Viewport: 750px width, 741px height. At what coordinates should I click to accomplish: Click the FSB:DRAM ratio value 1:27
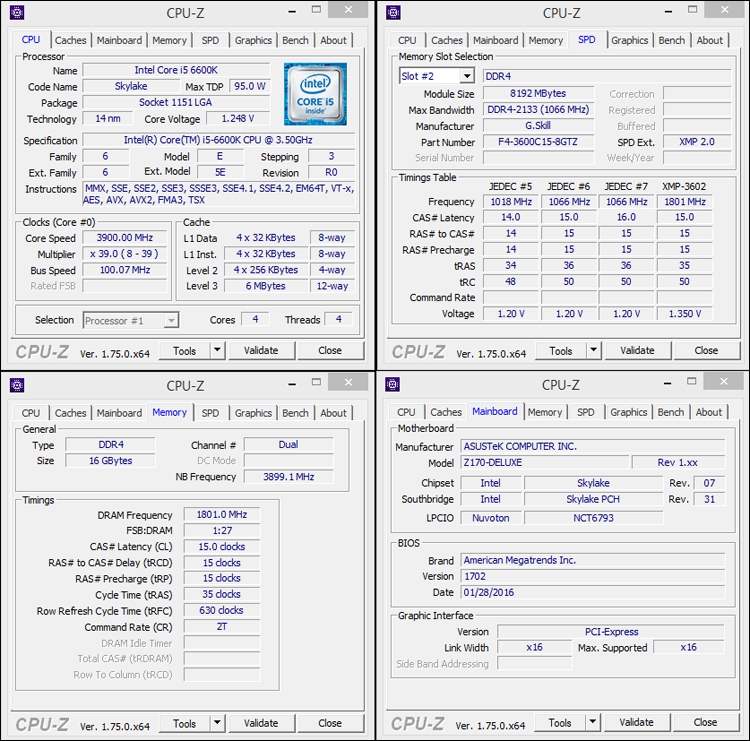222,530
